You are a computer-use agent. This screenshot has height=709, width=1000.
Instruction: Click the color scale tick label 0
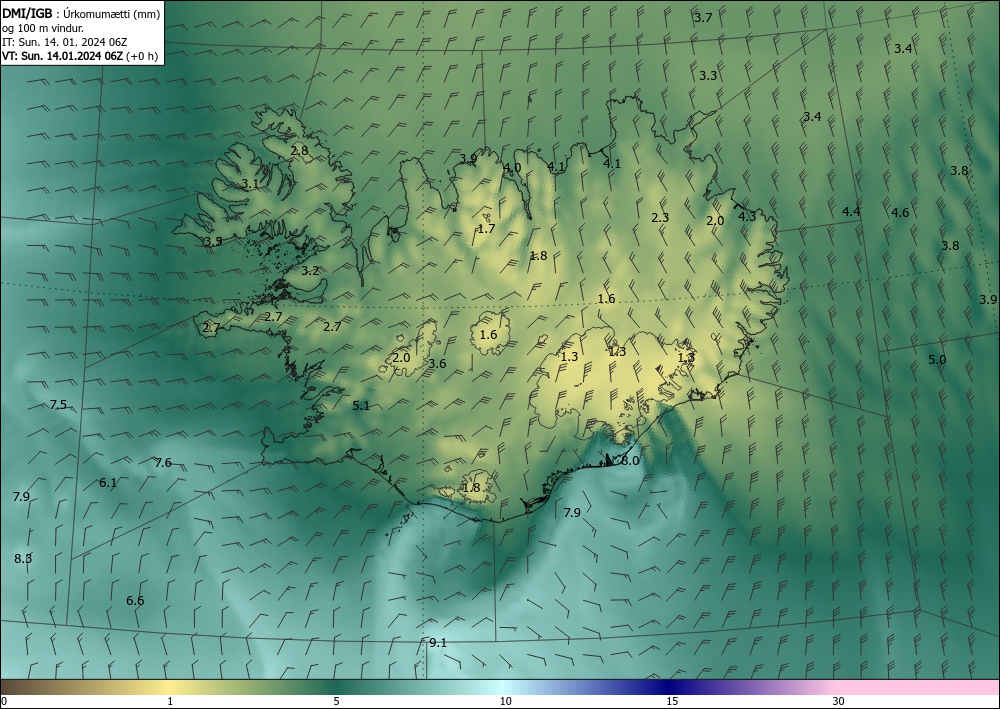(4, 701)
